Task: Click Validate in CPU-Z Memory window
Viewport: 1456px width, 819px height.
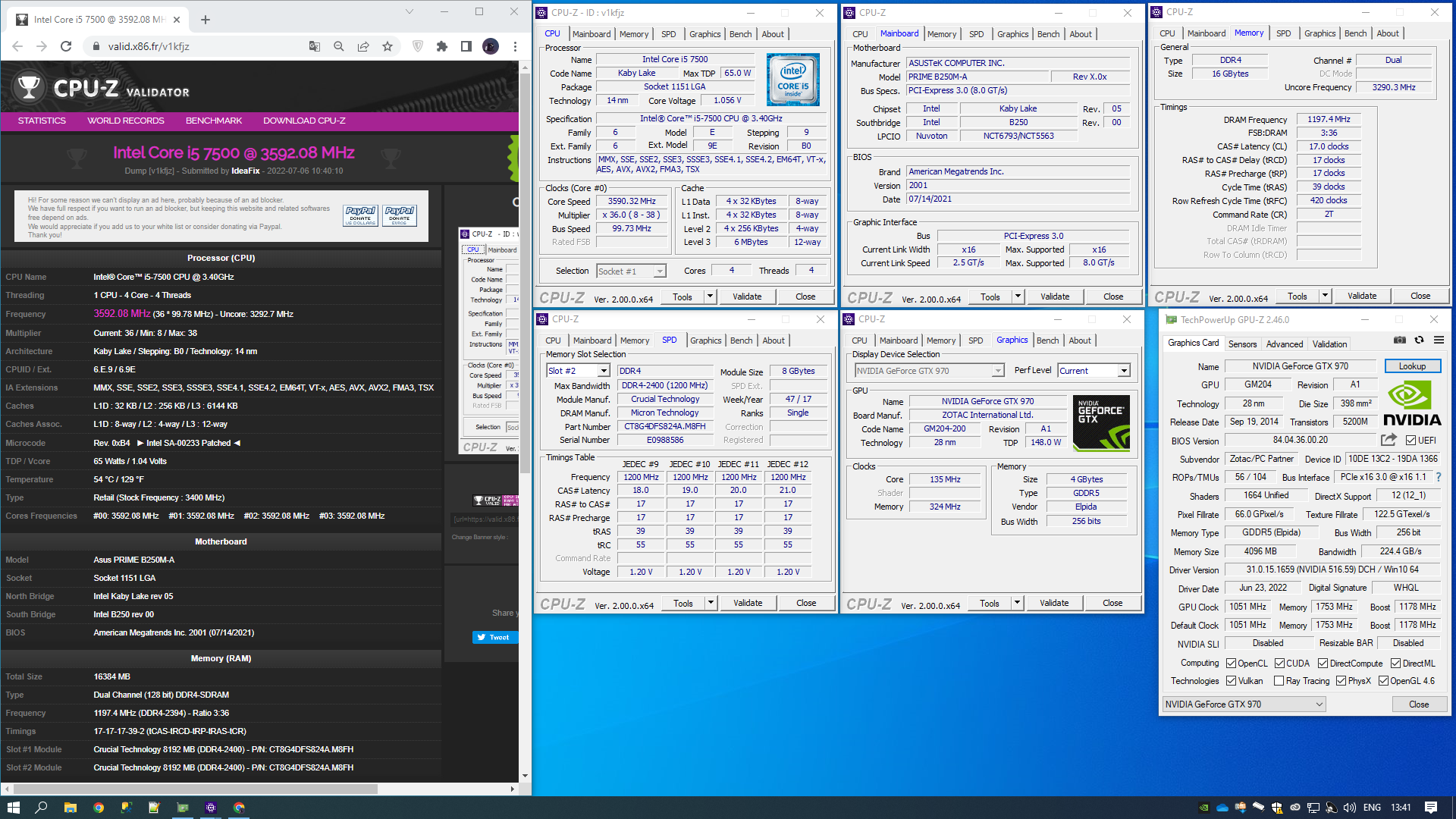Action: click(x=1362, y=296)
